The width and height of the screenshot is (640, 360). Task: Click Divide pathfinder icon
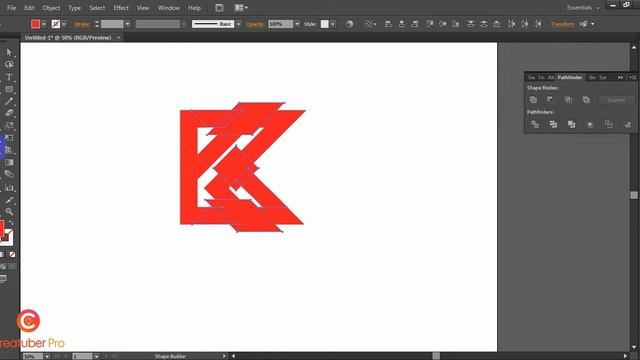coord(535,124)
